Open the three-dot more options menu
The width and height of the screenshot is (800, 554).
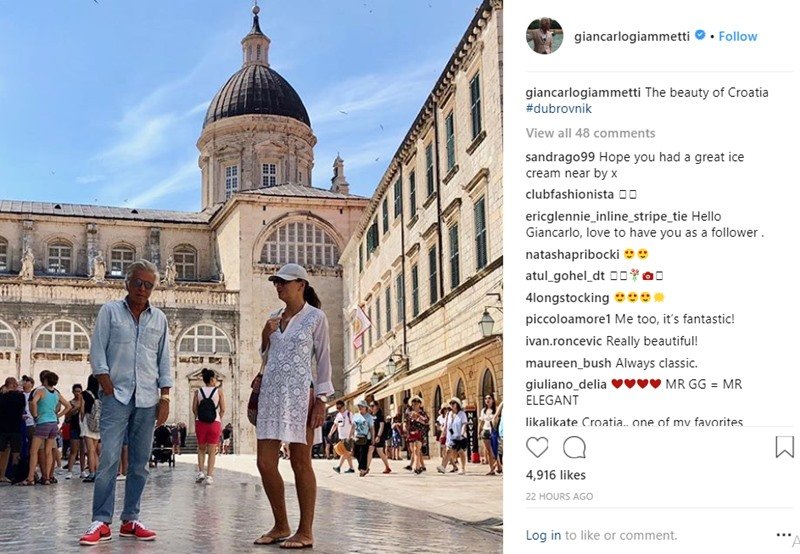pos(784,535)
